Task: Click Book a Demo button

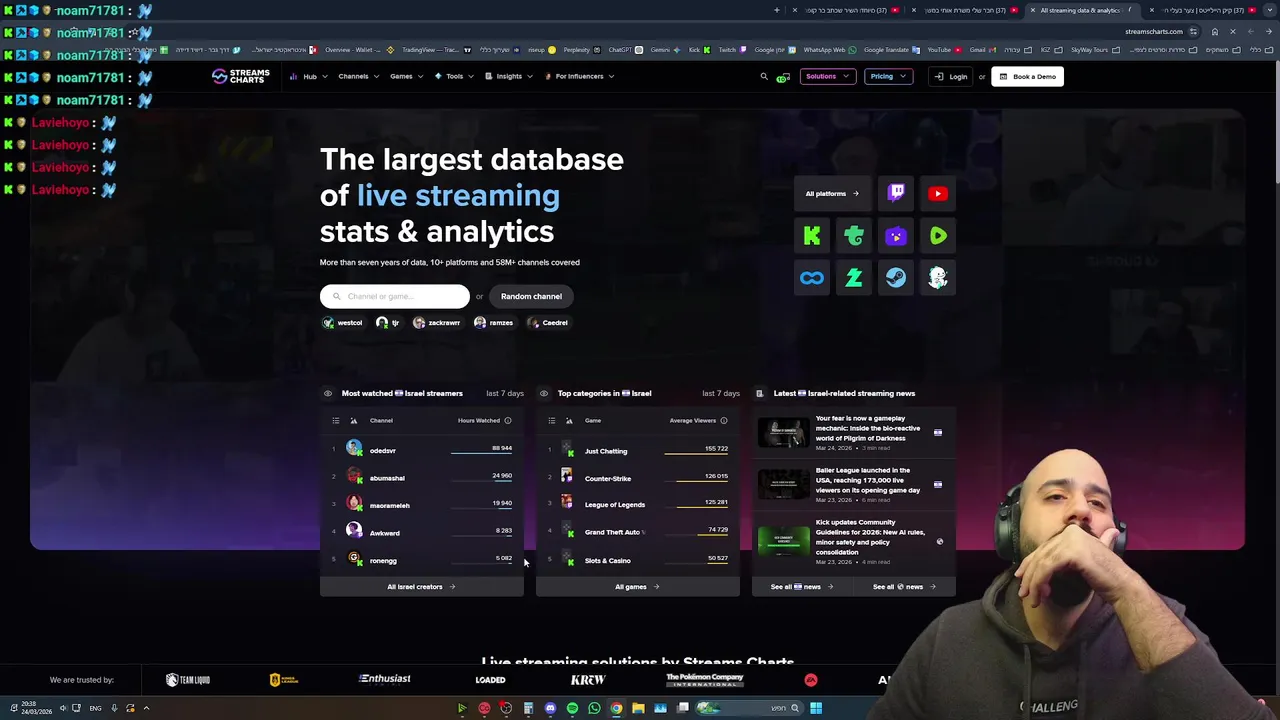Action: click(x=1027, y=76)
